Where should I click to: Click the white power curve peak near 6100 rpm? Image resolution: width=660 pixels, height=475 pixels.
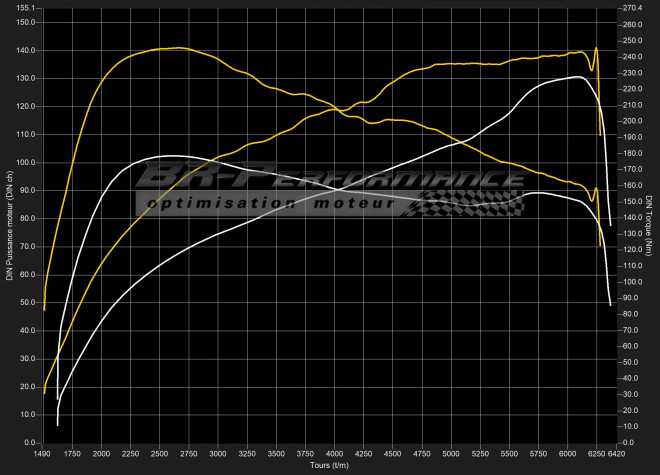577,76
